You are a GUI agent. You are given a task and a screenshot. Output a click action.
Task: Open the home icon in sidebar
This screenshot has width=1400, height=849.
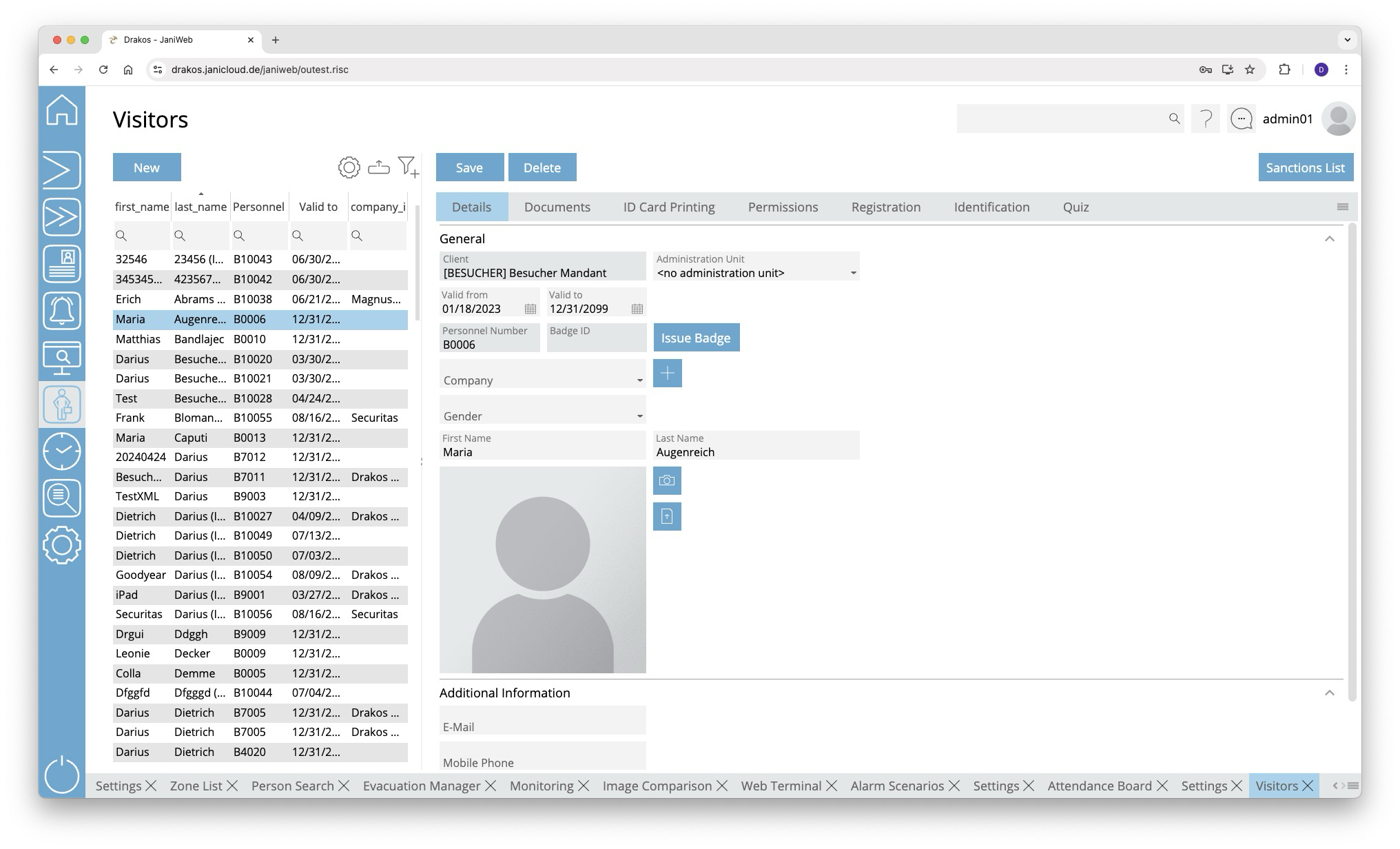(62, 110)
